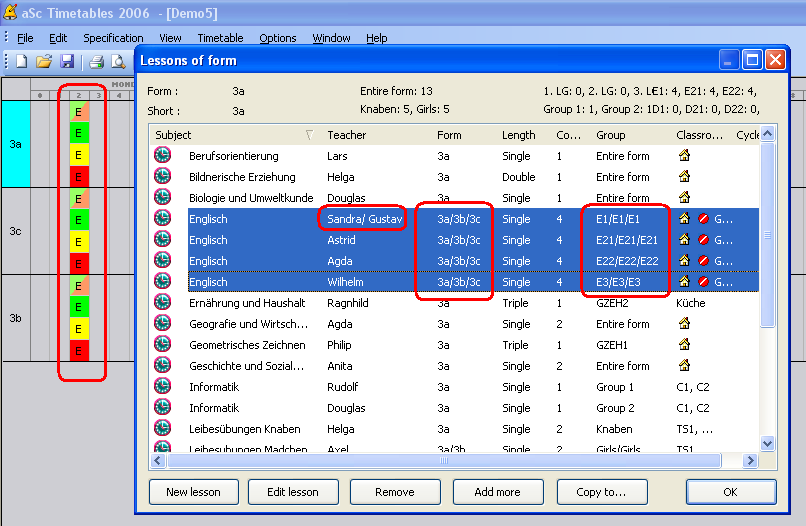Click the scroll down arrow of lessons list
The image size is (806, 526).
coord(768,443)
